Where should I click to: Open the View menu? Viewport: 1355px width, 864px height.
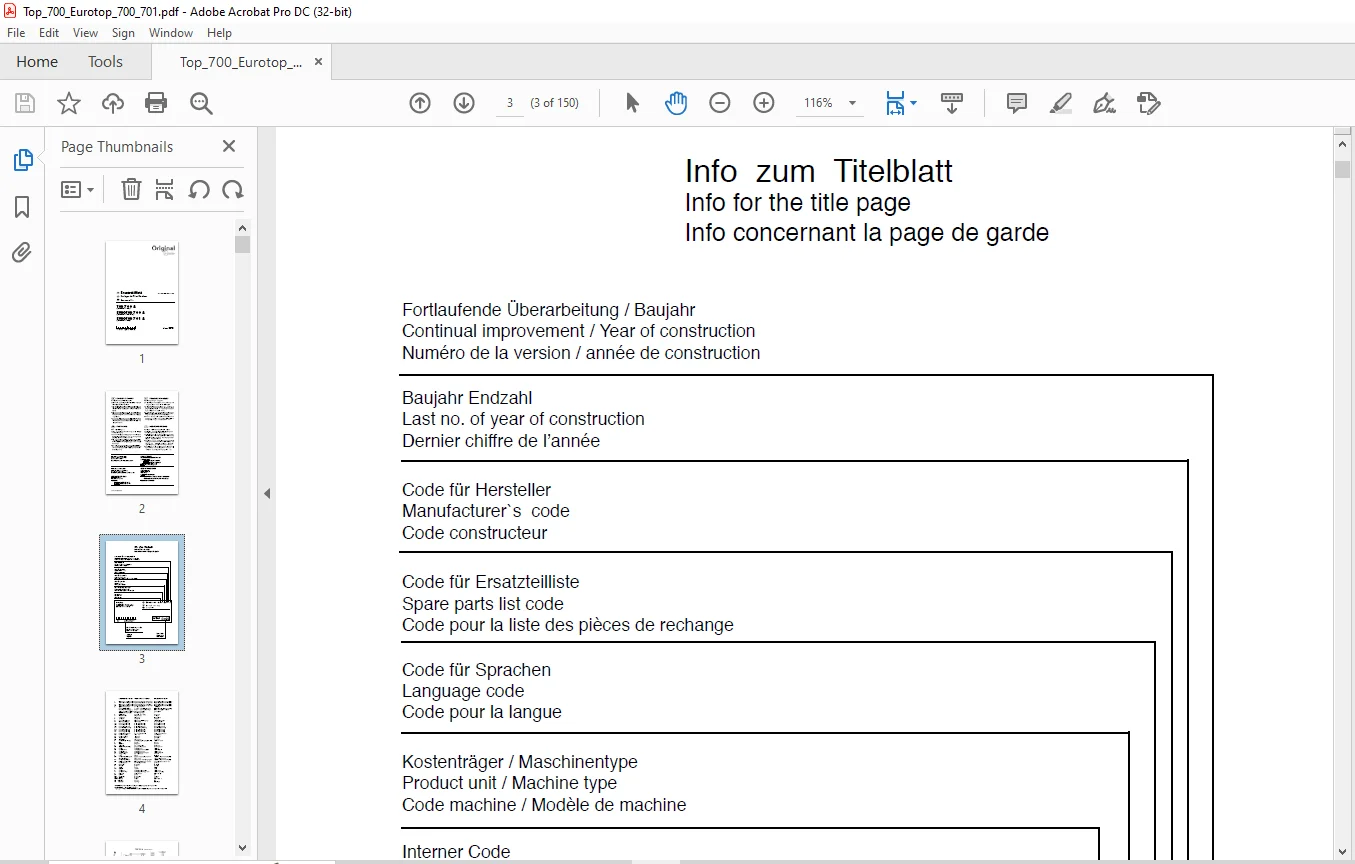pos(85,33)
